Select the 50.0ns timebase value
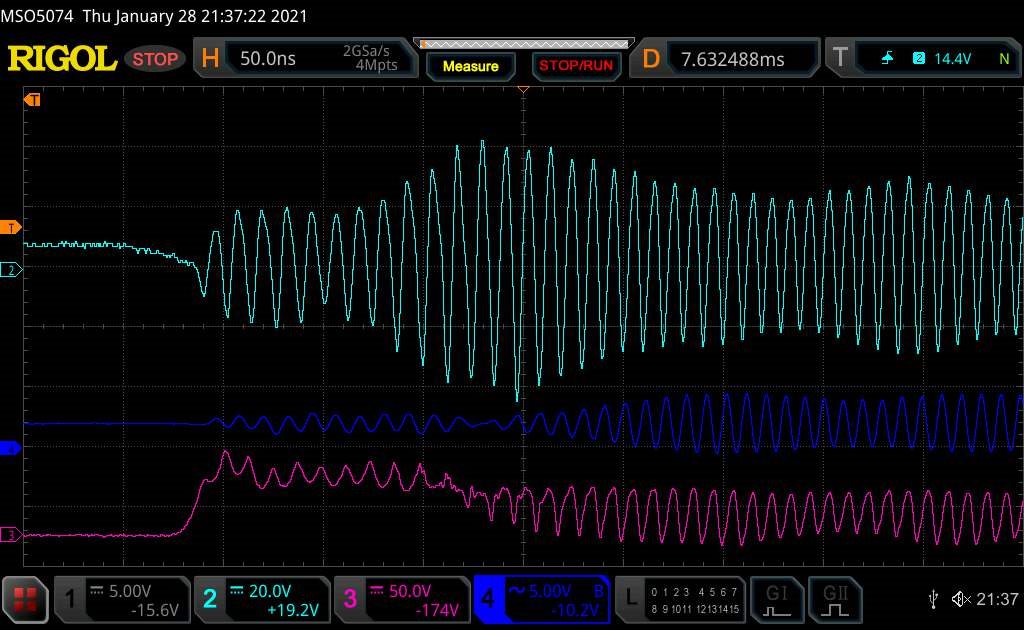Viewport: 1024px width, 630px height. (x=268, y=59)
